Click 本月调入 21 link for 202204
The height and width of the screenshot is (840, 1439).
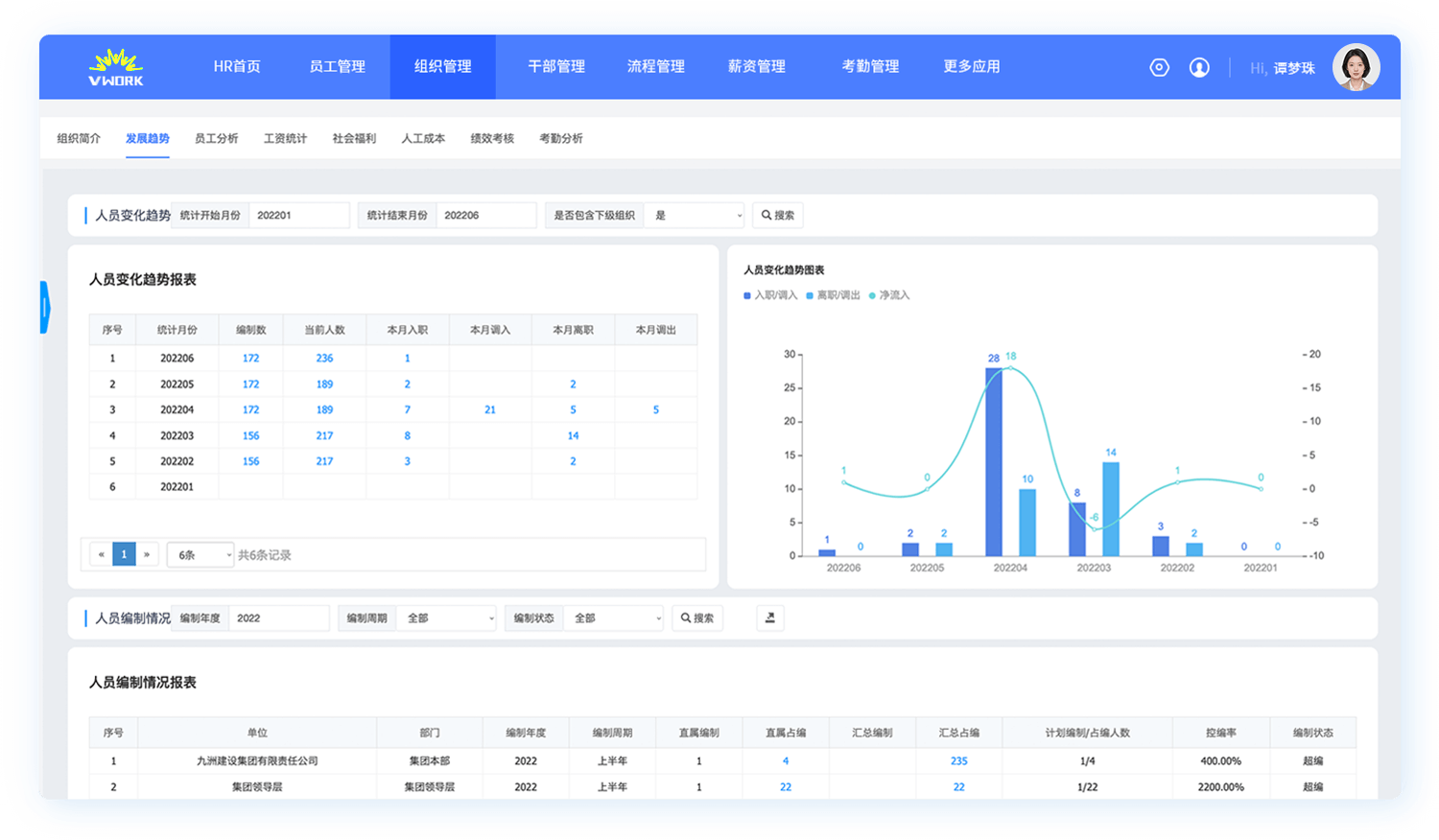[490, 409]
